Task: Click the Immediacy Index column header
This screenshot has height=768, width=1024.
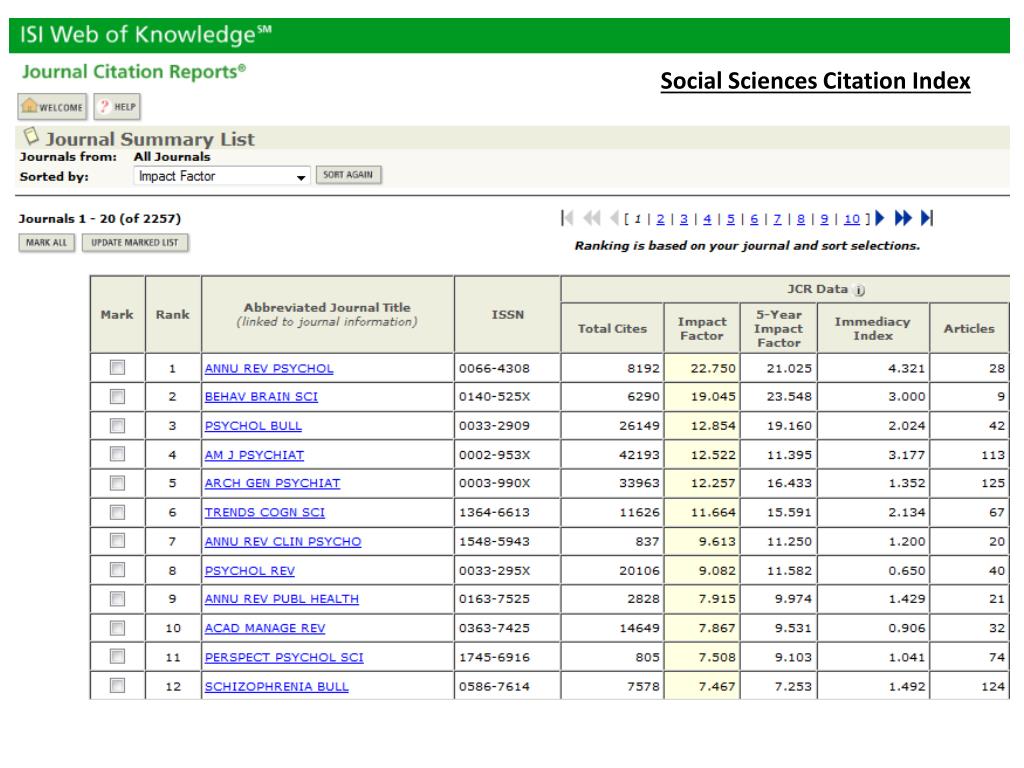Action: pos(872,328)
